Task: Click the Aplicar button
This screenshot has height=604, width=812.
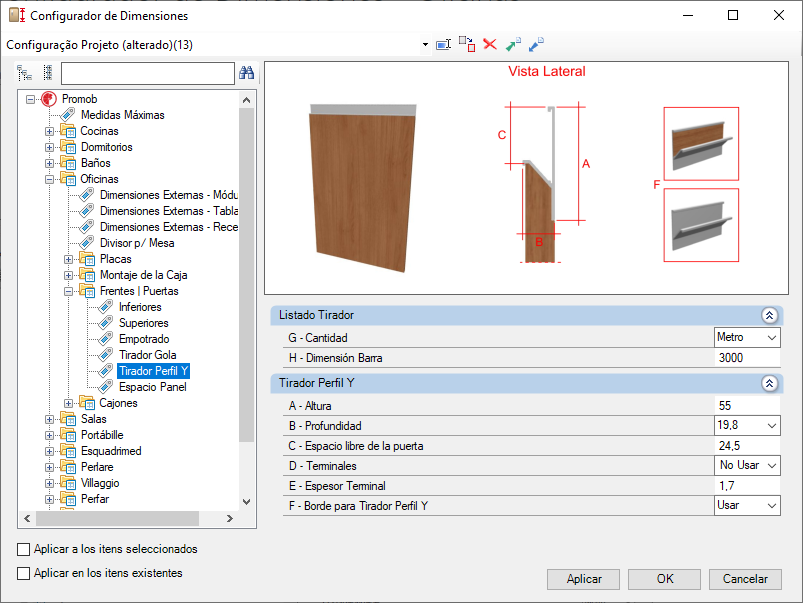Action: (x=584, y=579)
